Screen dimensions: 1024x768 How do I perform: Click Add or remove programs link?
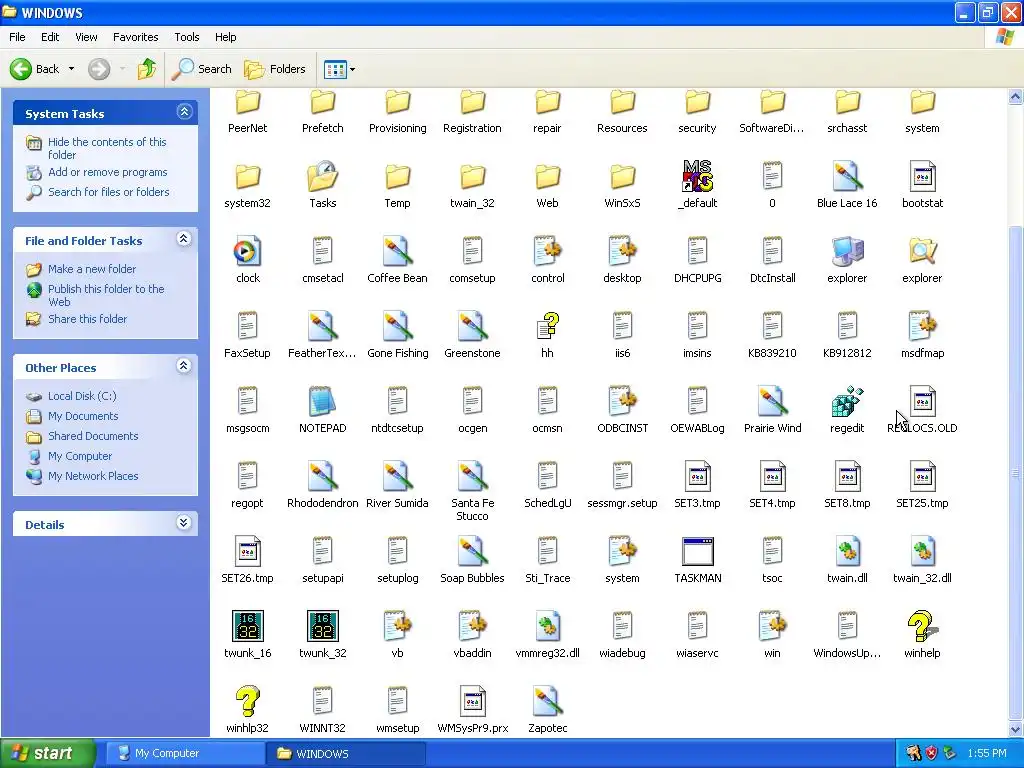click(x=108, y=172)
